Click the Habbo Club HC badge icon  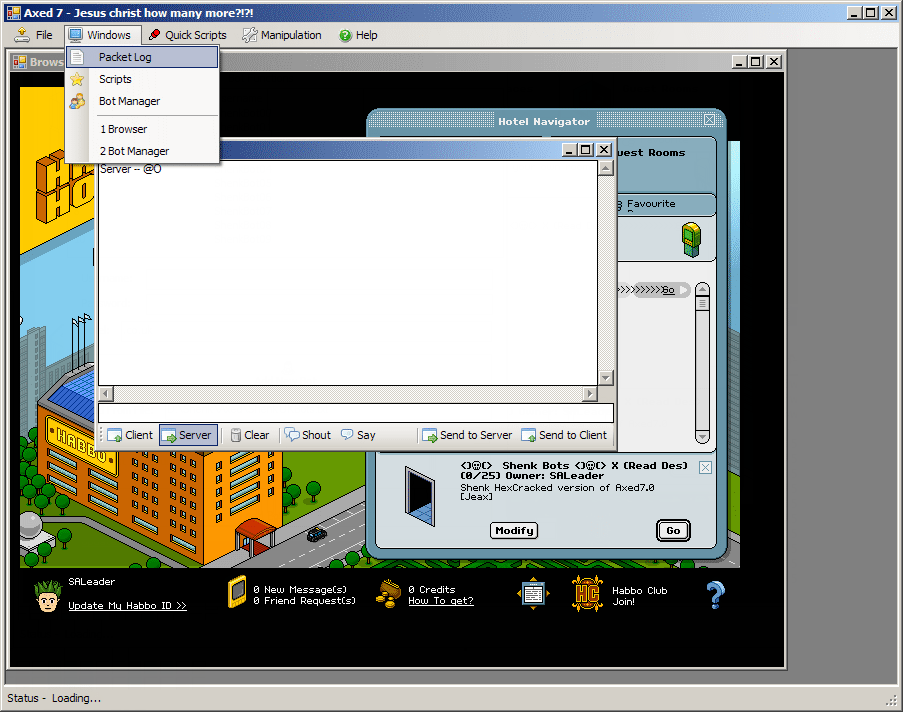pos(587,593)
